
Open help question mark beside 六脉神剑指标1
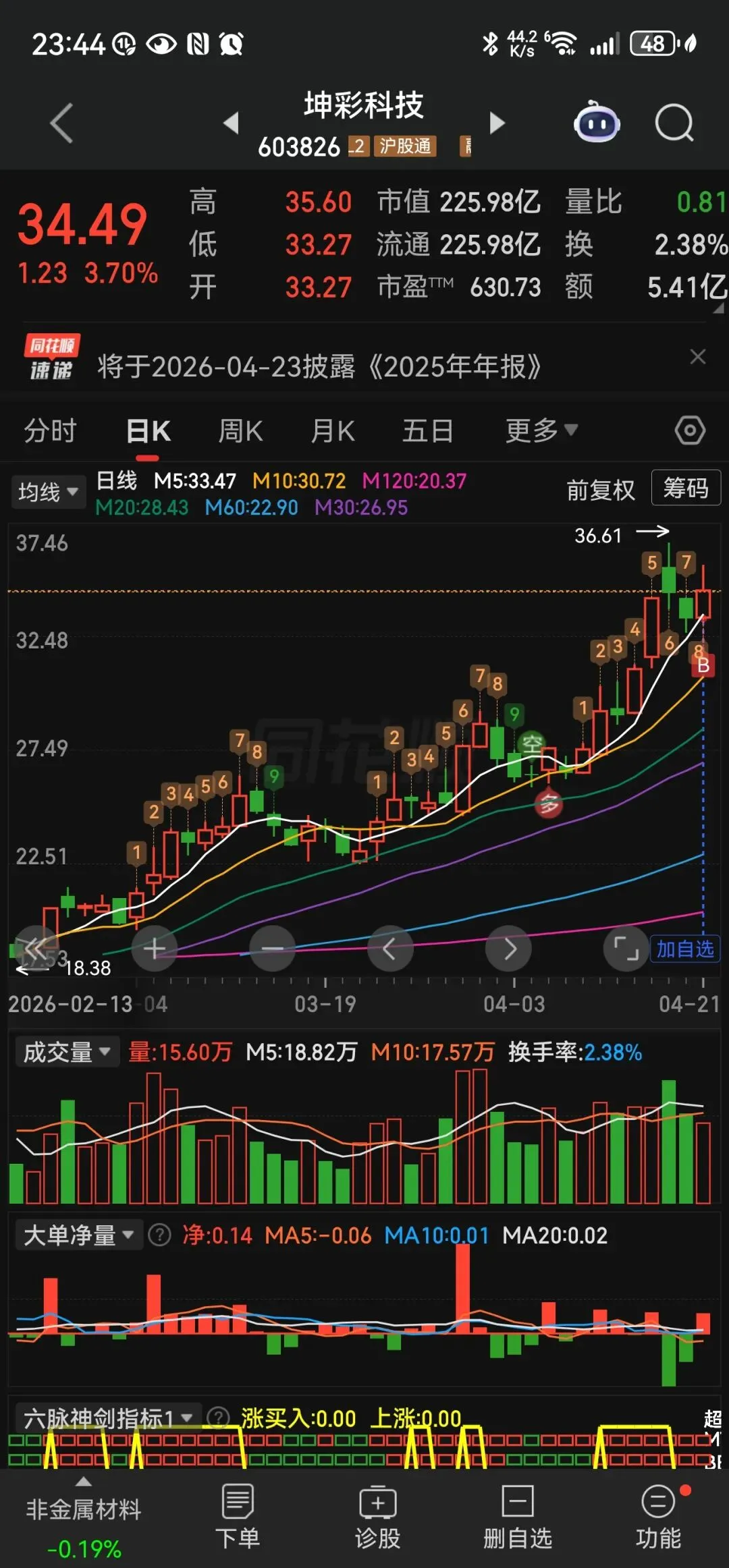217,1418
